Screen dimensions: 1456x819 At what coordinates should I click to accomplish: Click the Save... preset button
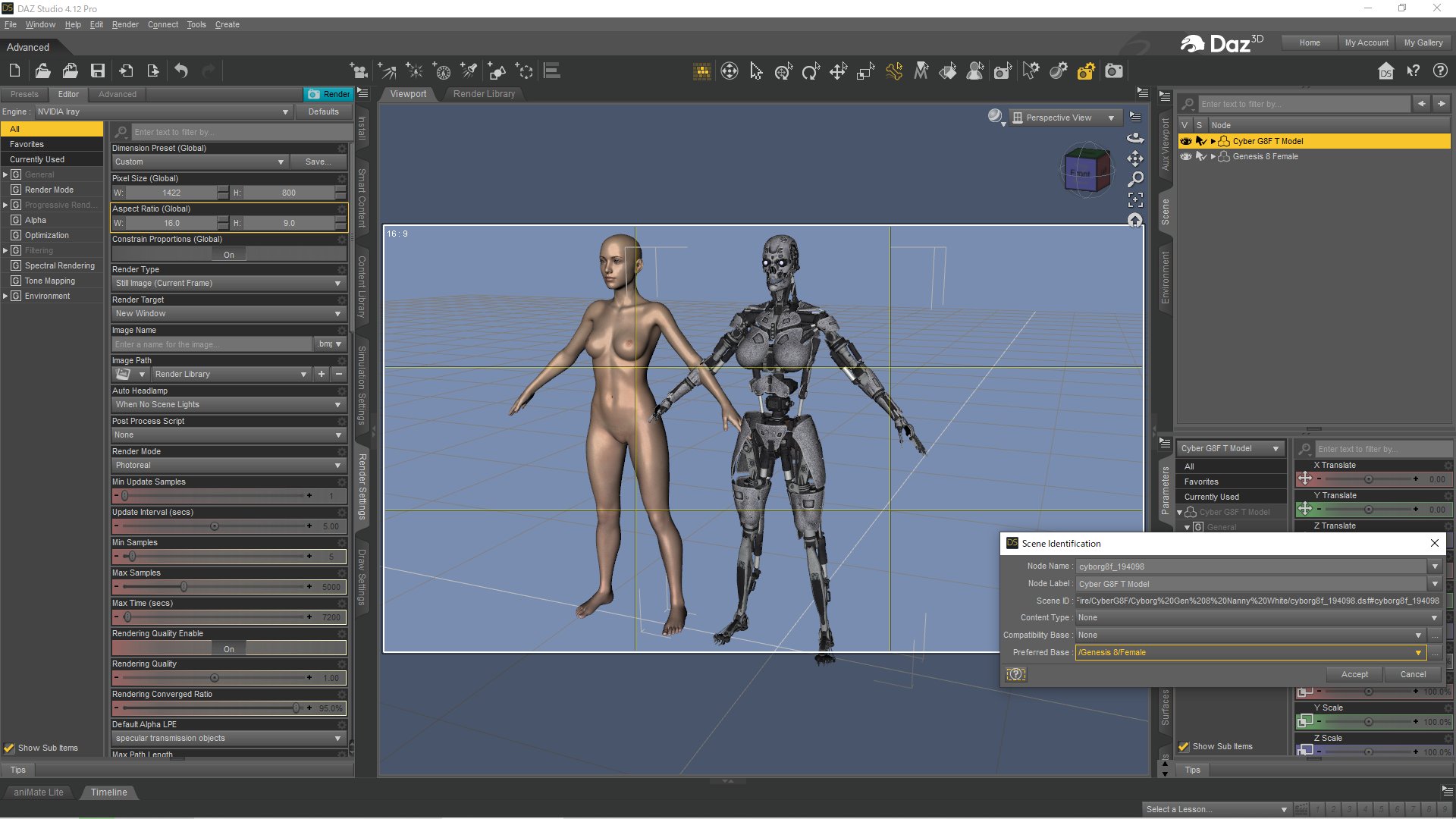pos(318,162)
